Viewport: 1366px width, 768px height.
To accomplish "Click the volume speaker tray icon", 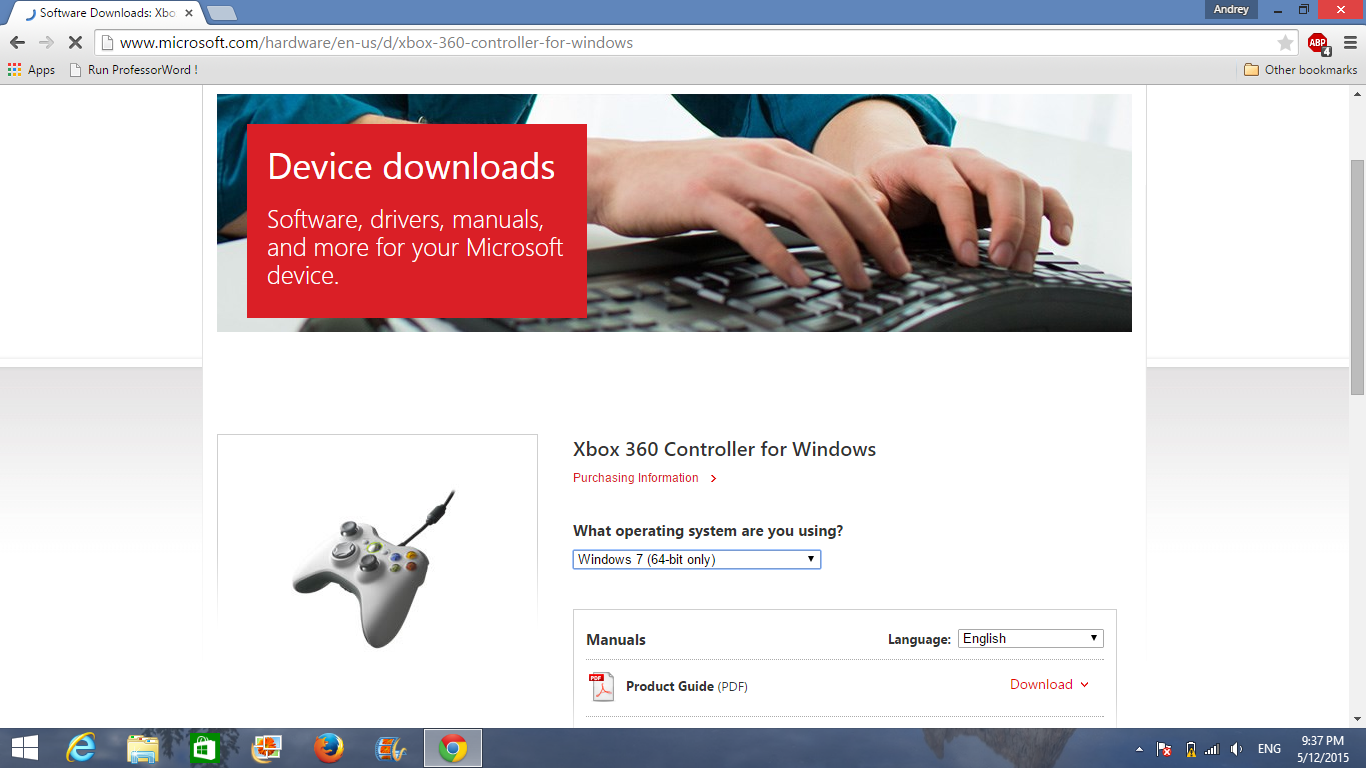I will point(1237,749).
